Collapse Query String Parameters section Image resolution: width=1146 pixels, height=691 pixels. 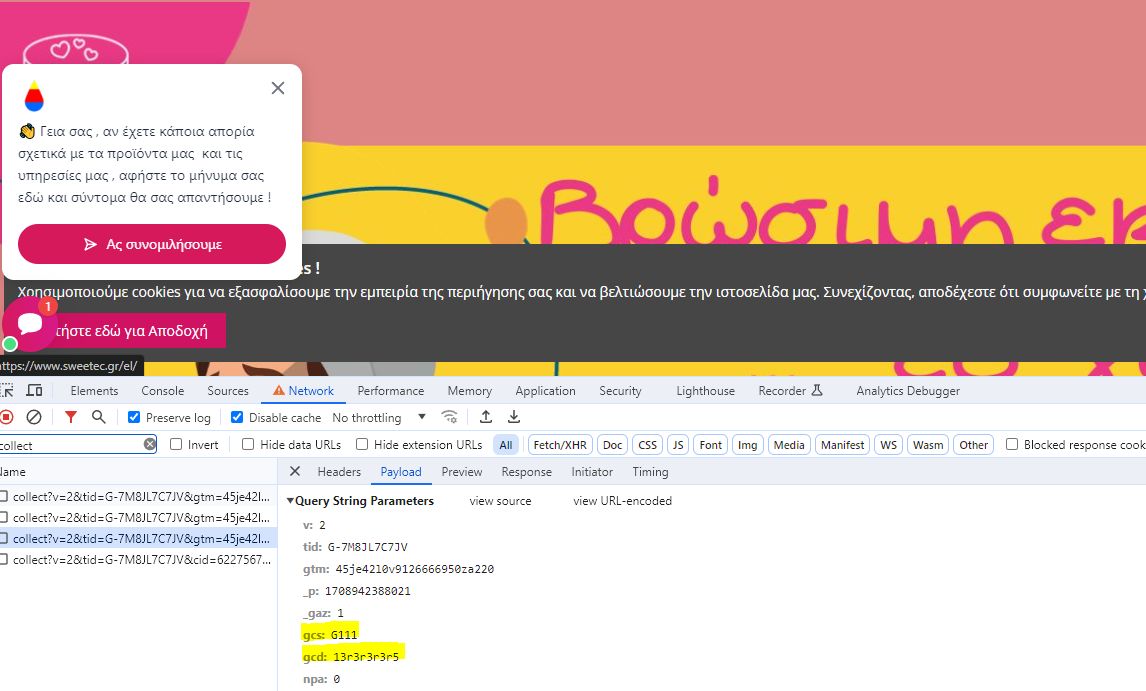click(x=290, y=501)
